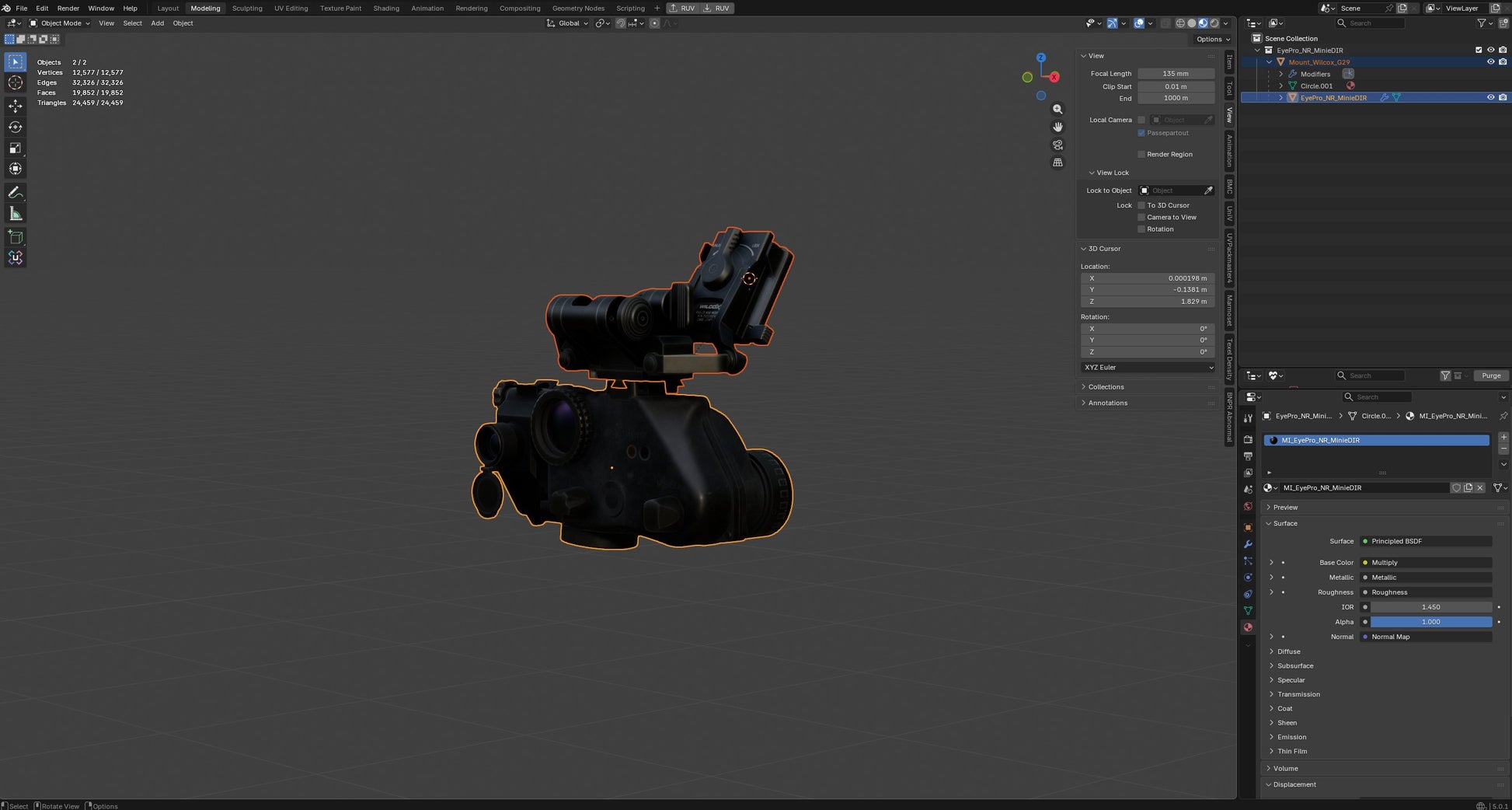Toggle Passepartout checkbox
The width and height of the screenshot is (1512, 810).
click(x=1141, y=133)
